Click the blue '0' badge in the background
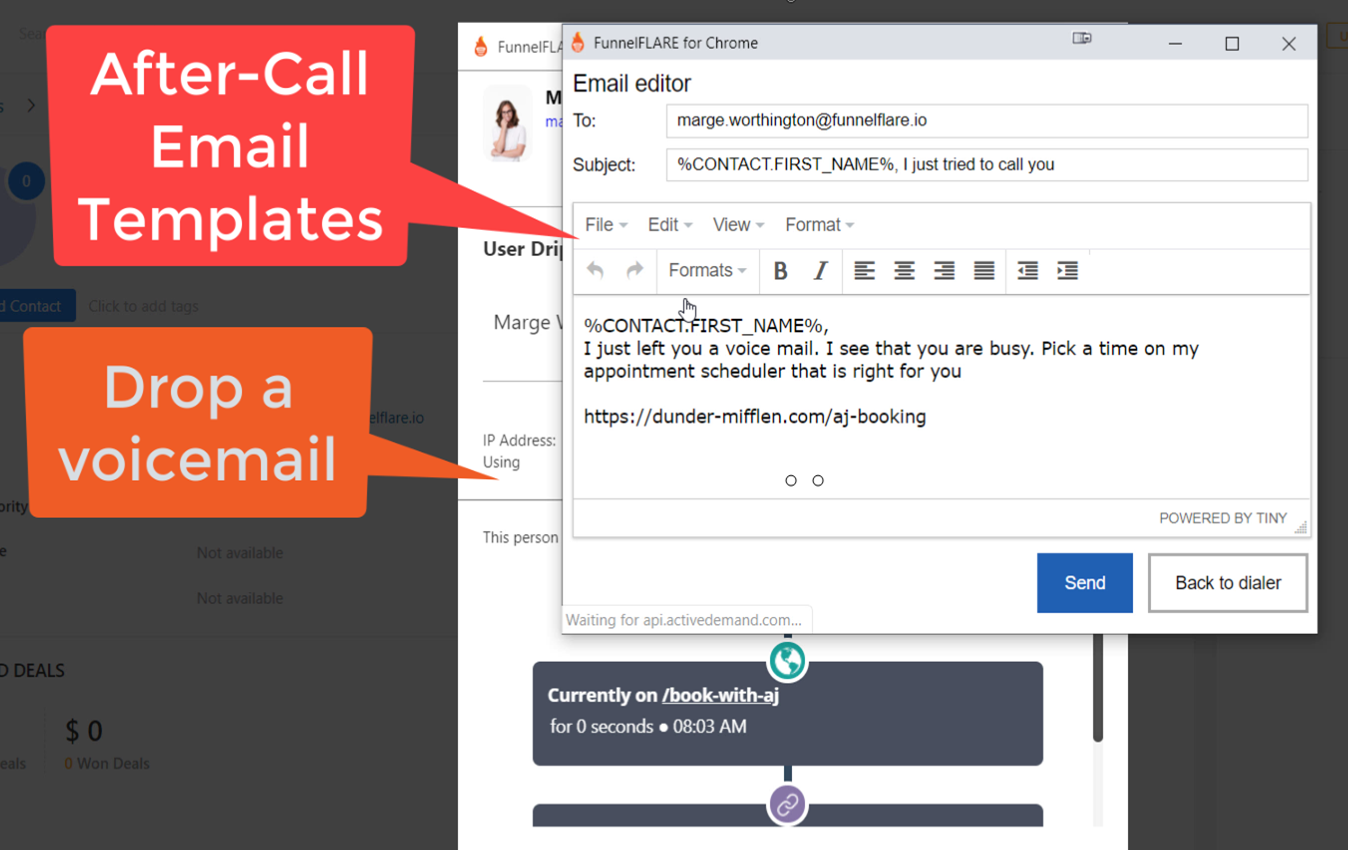 [x=26, y=182]
